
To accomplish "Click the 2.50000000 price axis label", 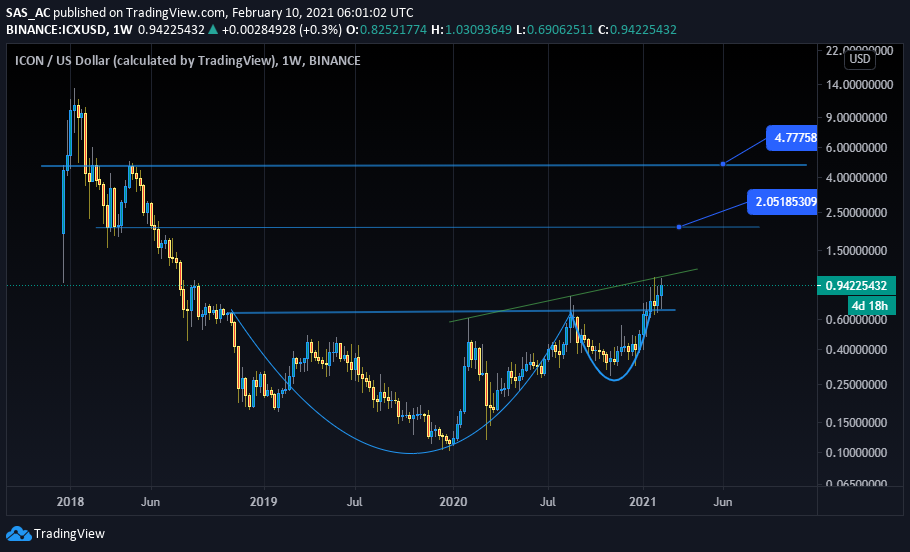I will coord(856,212).
